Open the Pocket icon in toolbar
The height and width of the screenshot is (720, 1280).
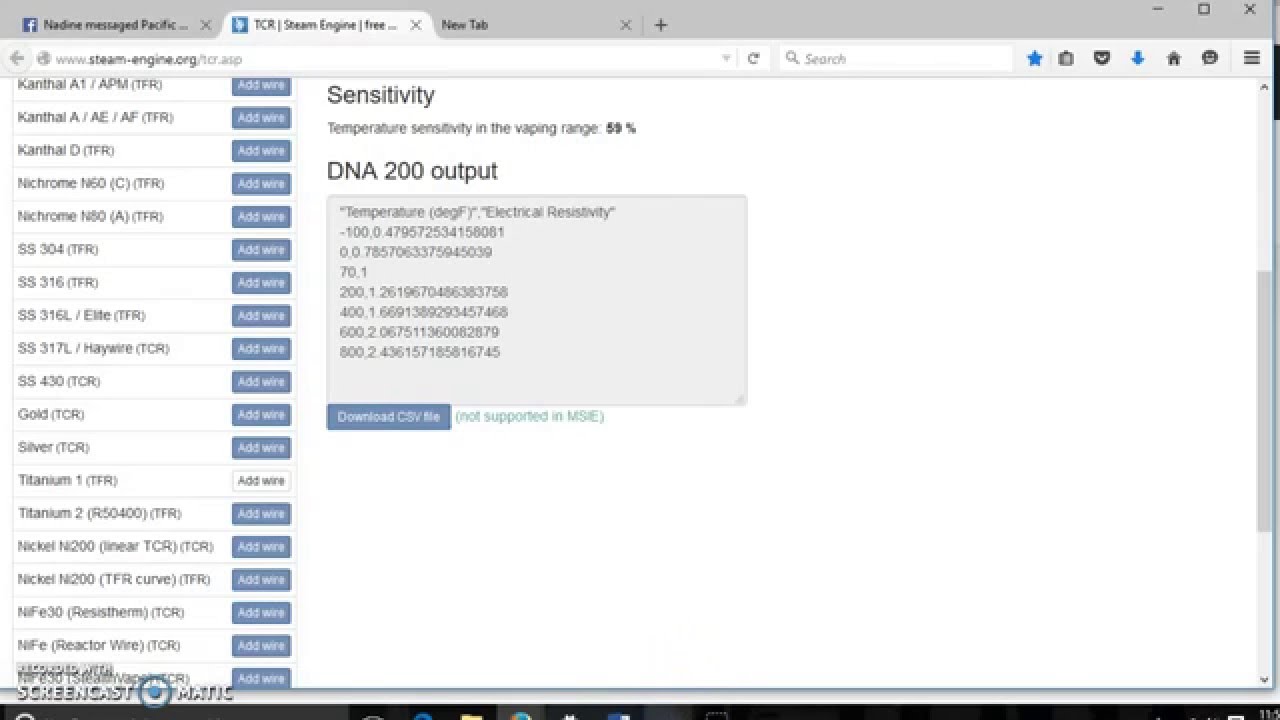(x=1102, y=59)
